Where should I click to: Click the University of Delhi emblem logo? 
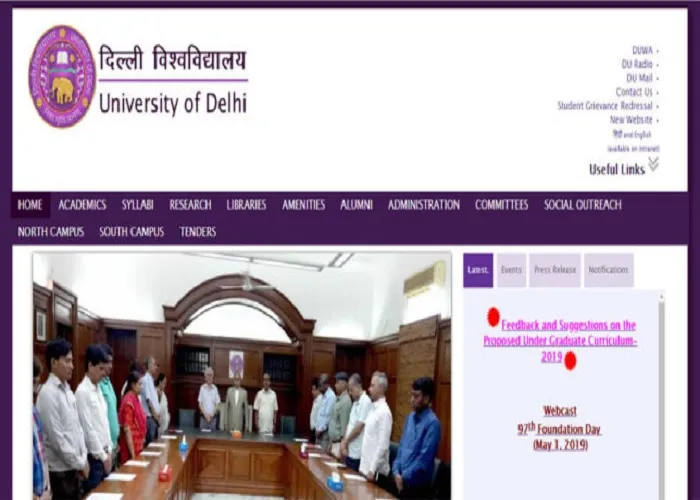pos(62,76)
